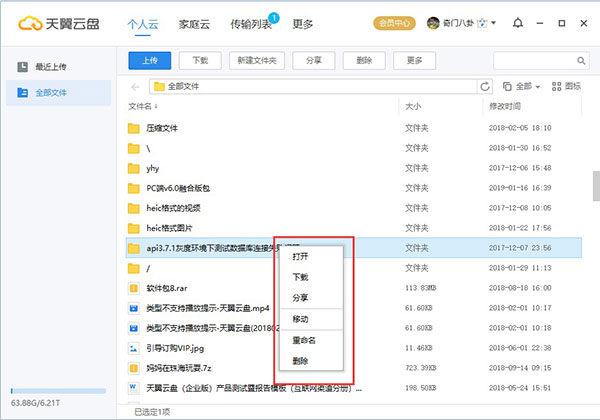Click the notification bell icon
The image size is (600, 420).
pyautogui.click(x=517, y=22)
